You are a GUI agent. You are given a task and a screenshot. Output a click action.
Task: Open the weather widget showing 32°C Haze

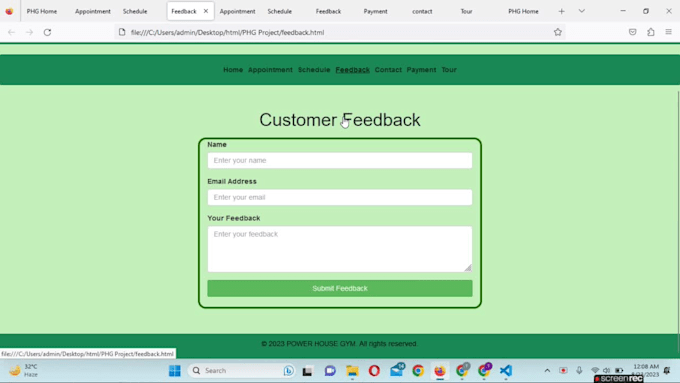tap(24, 371)
